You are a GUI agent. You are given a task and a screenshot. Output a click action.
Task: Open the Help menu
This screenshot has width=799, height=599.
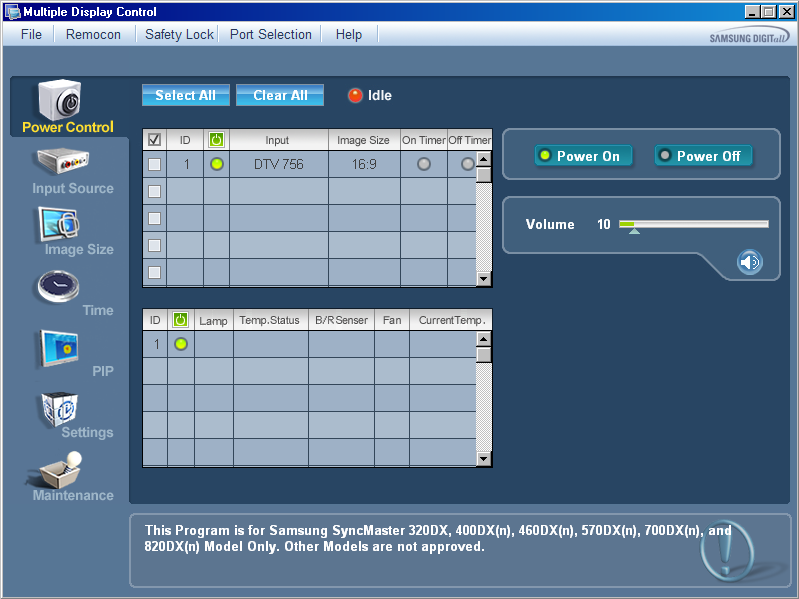point(349,35)
